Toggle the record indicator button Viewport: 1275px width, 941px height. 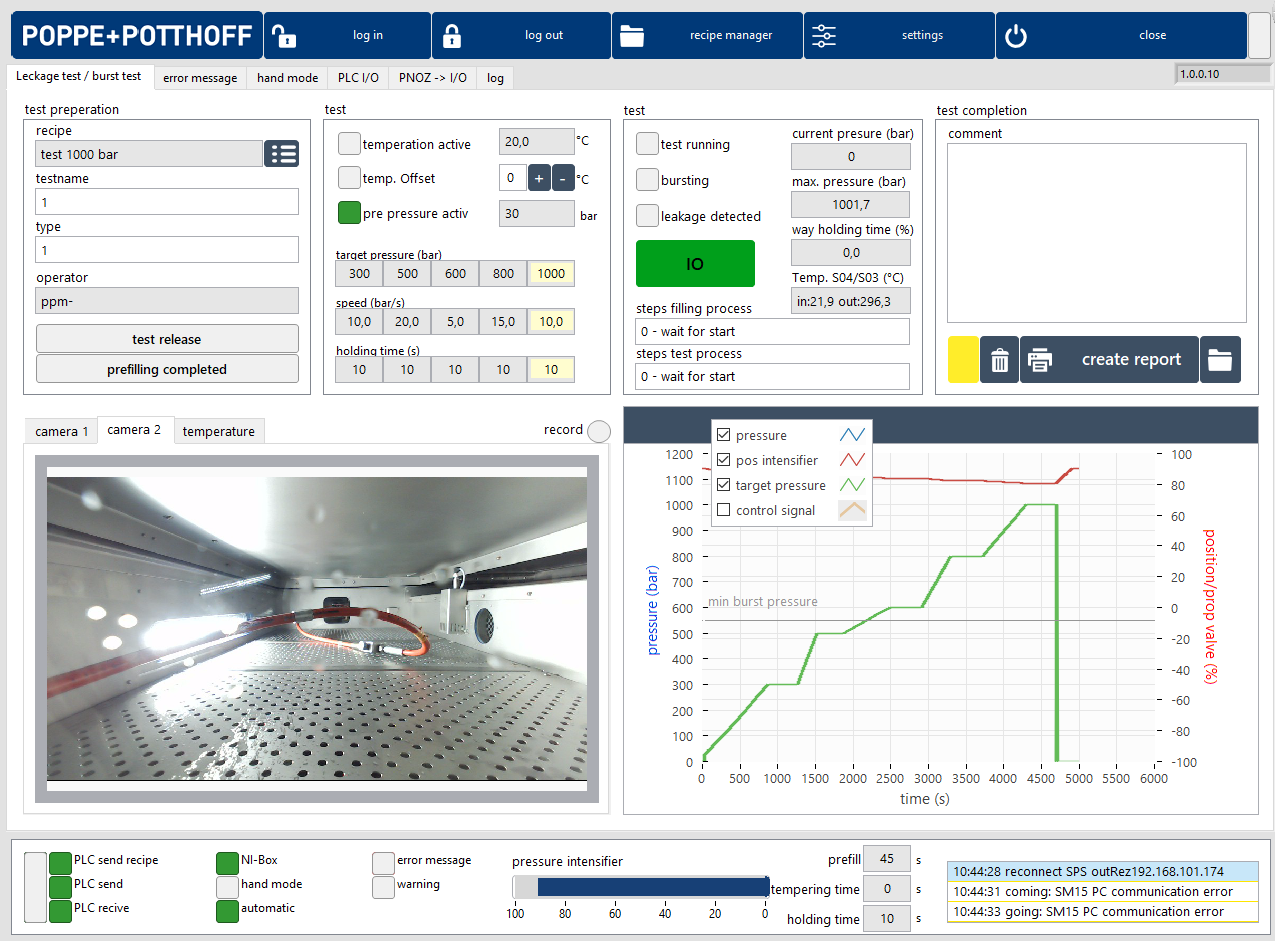pos(598,431)
